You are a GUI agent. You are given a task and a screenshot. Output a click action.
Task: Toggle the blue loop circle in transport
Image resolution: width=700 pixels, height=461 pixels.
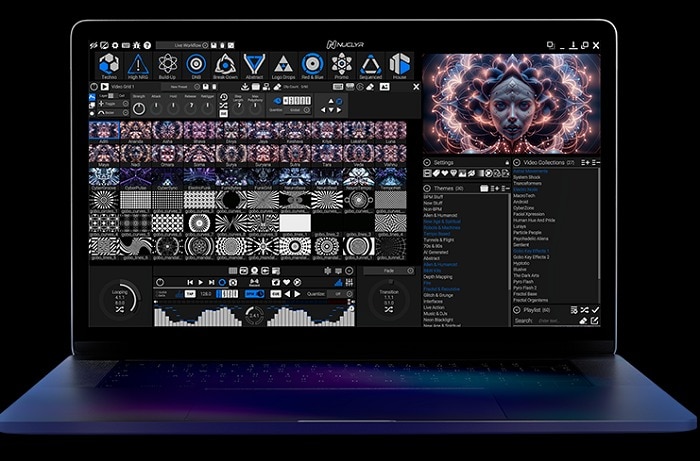tap(222, 282)
